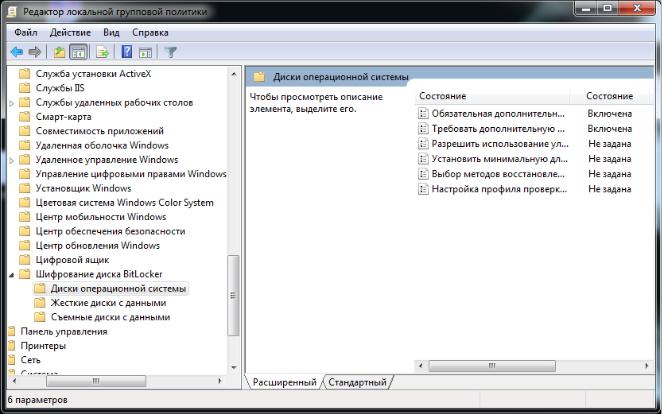662x414 pixels.
Task: Click the Forward arrow toolbar icon
Action: click(35, 52)
